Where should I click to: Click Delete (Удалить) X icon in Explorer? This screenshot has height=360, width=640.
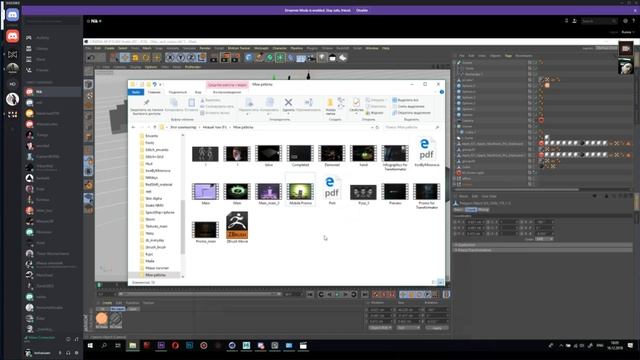point(288,102)
